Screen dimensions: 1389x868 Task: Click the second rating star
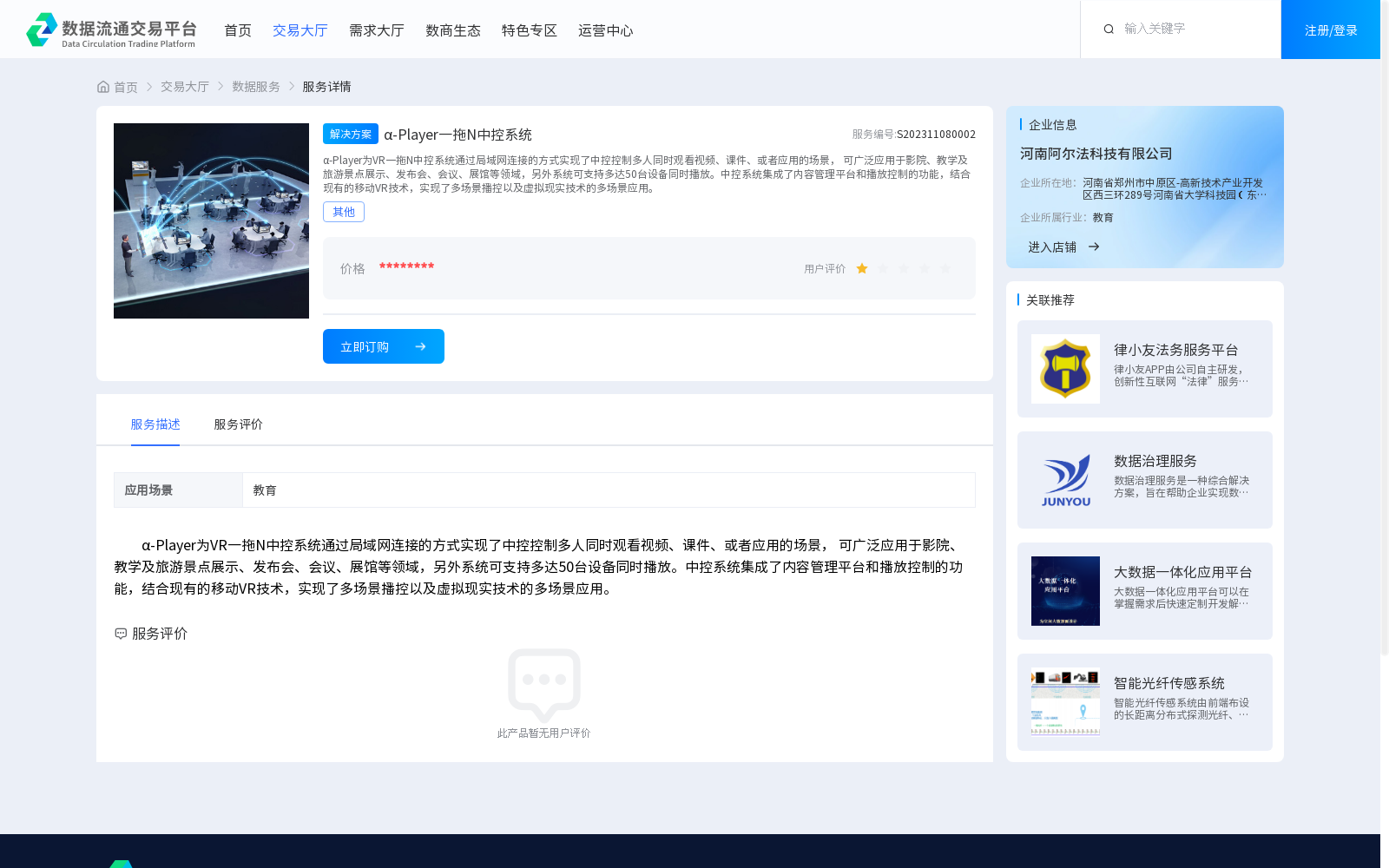click(x=883, y=269)
